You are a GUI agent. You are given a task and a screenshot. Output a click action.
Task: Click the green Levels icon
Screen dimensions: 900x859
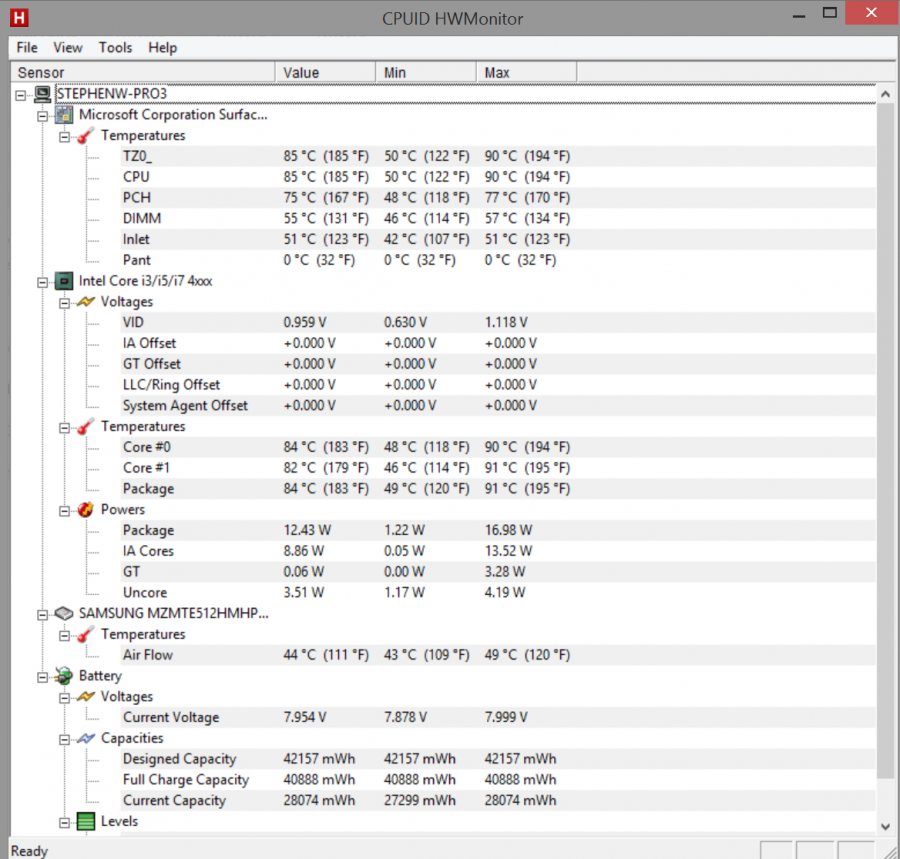[86, 822]
